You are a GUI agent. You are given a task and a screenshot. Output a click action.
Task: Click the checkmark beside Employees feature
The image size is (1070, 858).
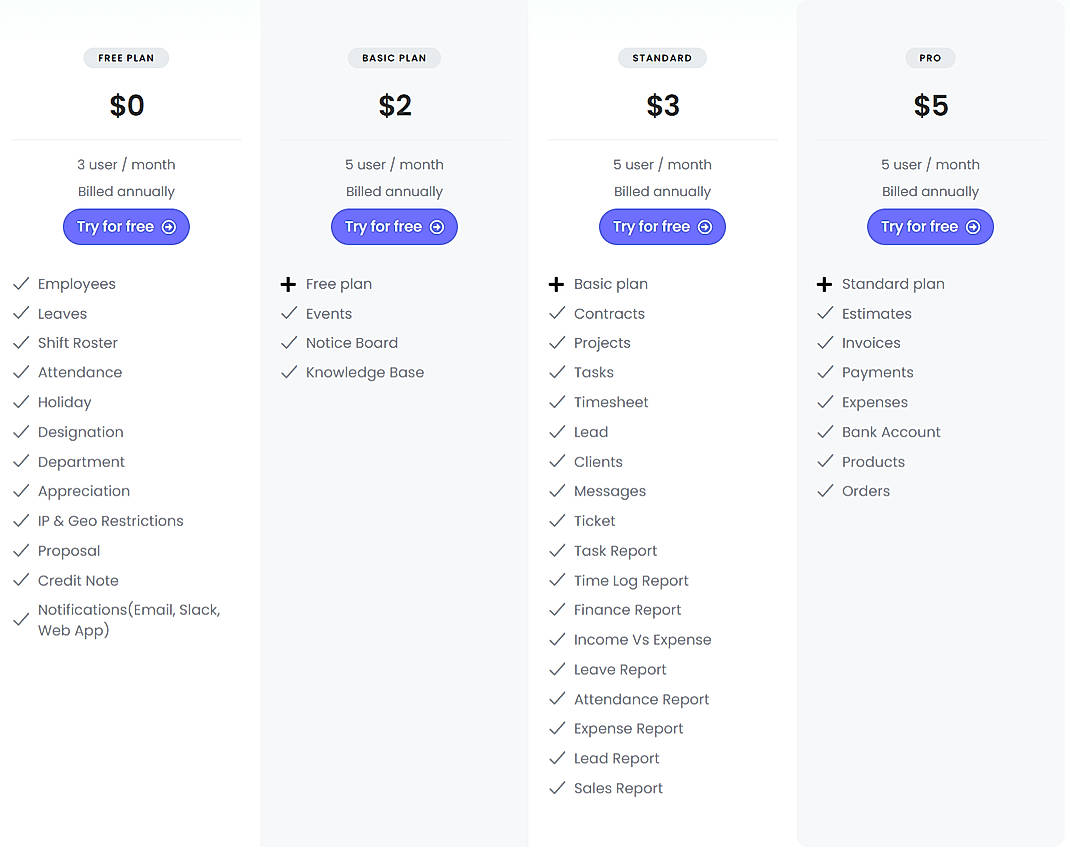[21, 284]
